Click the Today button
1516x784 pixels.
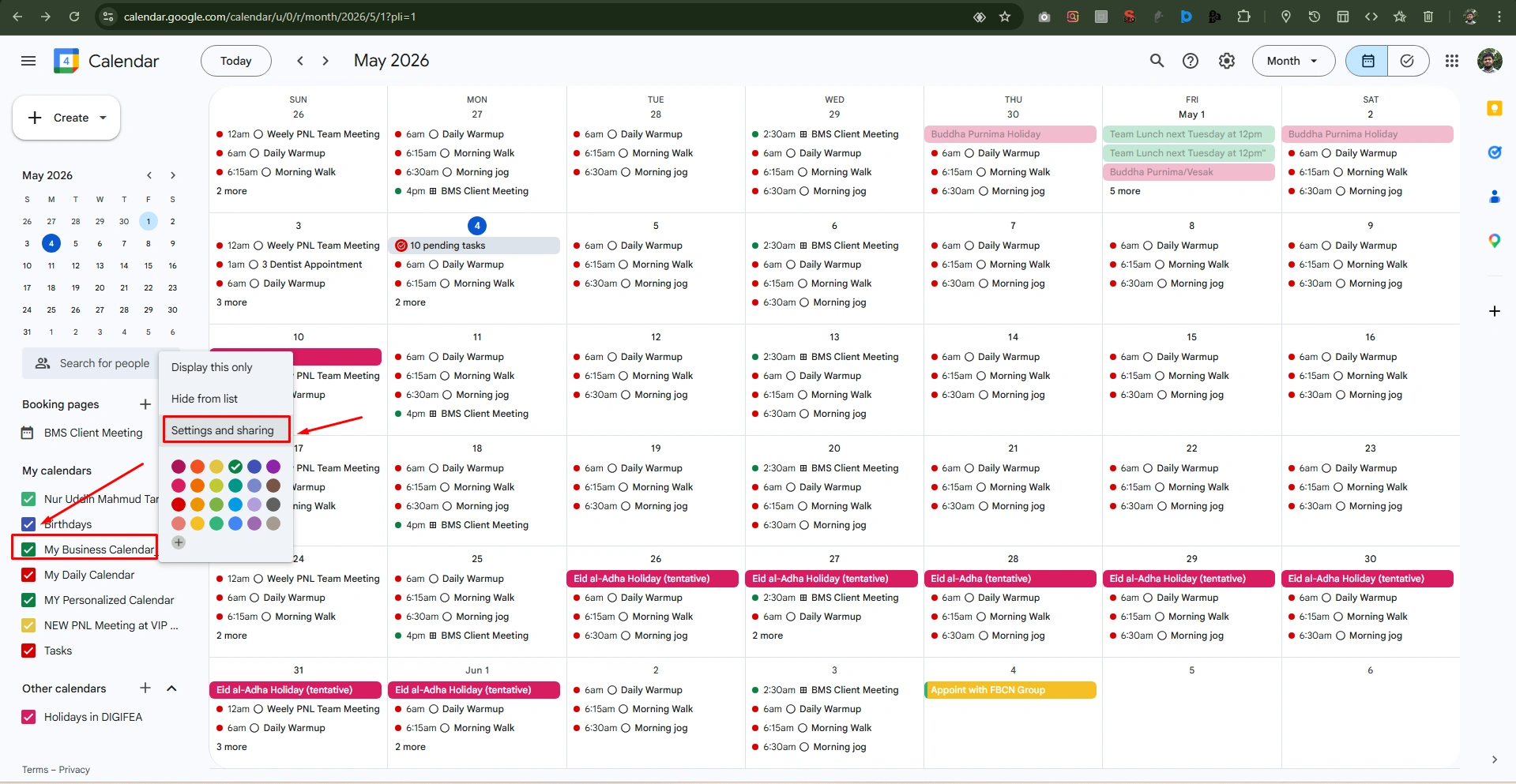click(236, 61)
